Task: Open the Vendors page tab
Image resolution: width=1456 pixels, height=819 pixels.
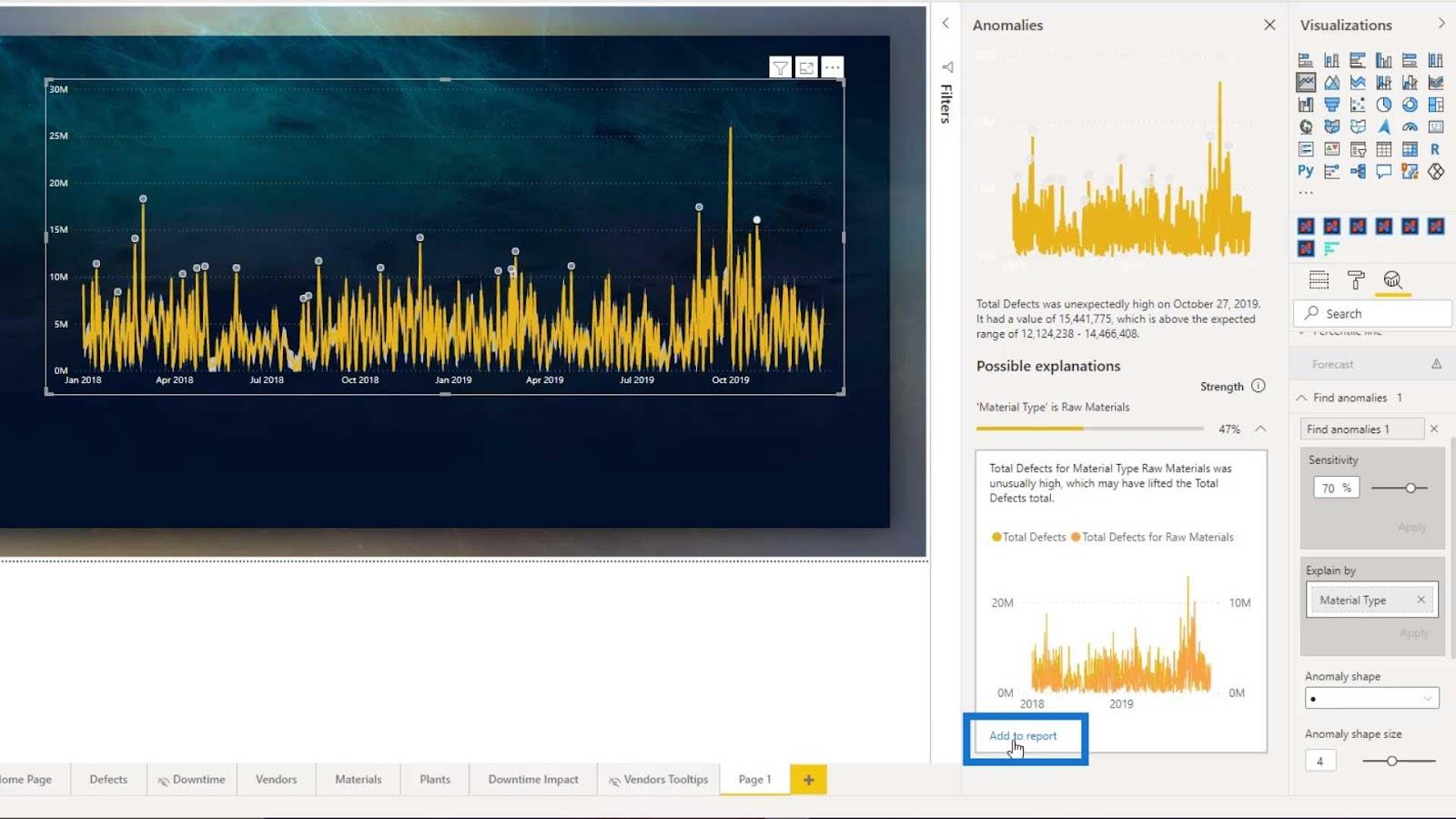Action: click(276, 779)
